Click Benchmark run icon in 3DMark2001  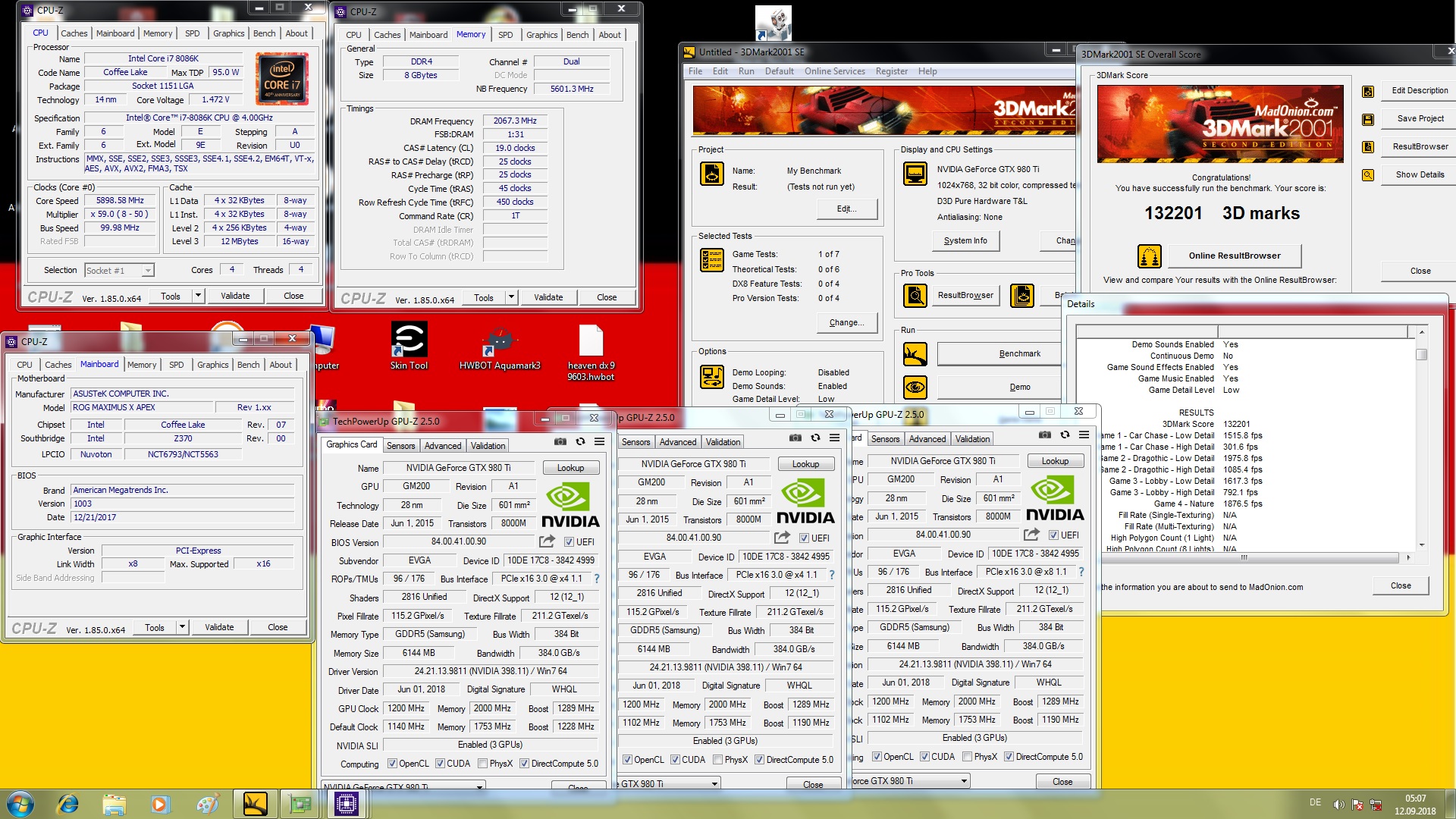tap(915, 354)
